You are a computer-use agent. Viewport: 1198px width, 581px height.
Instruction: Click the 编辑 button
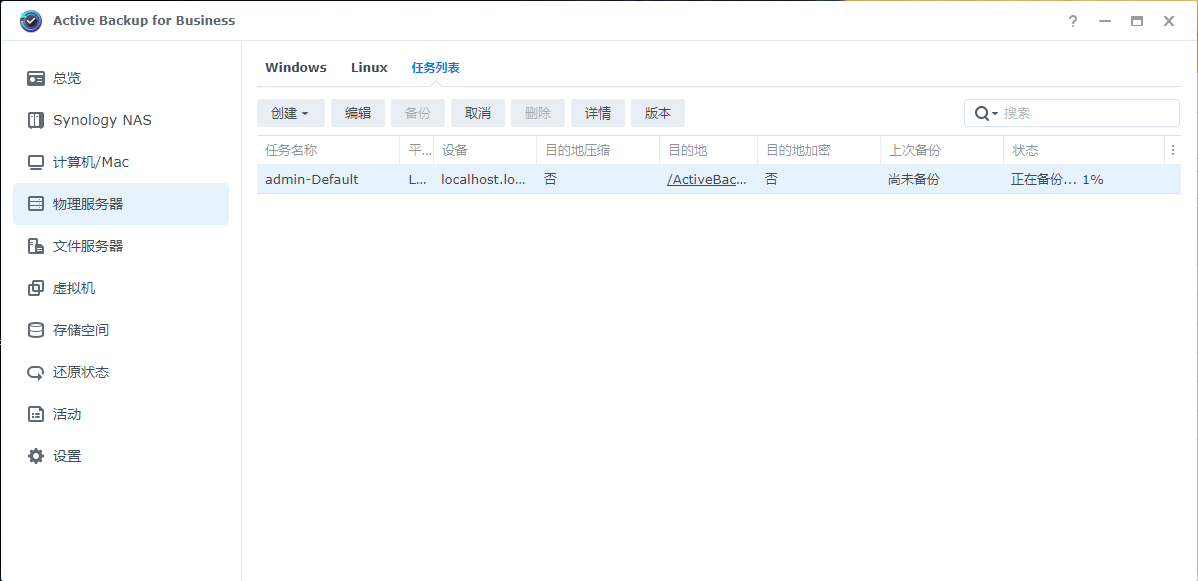click(x=358, y=113)
